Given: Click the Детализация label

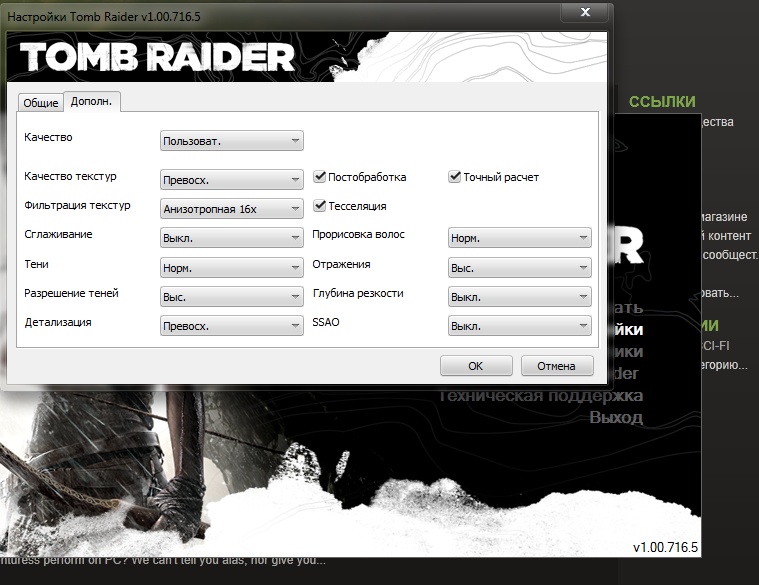Looking at the screenshot, I should pos(58,323).
